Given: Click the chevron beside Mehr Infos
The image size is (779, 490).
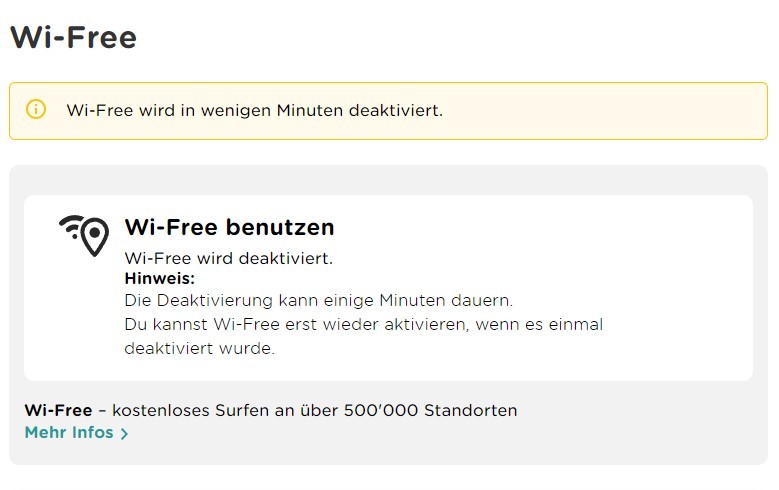Looking at the screenshot, I should (124, 434).
